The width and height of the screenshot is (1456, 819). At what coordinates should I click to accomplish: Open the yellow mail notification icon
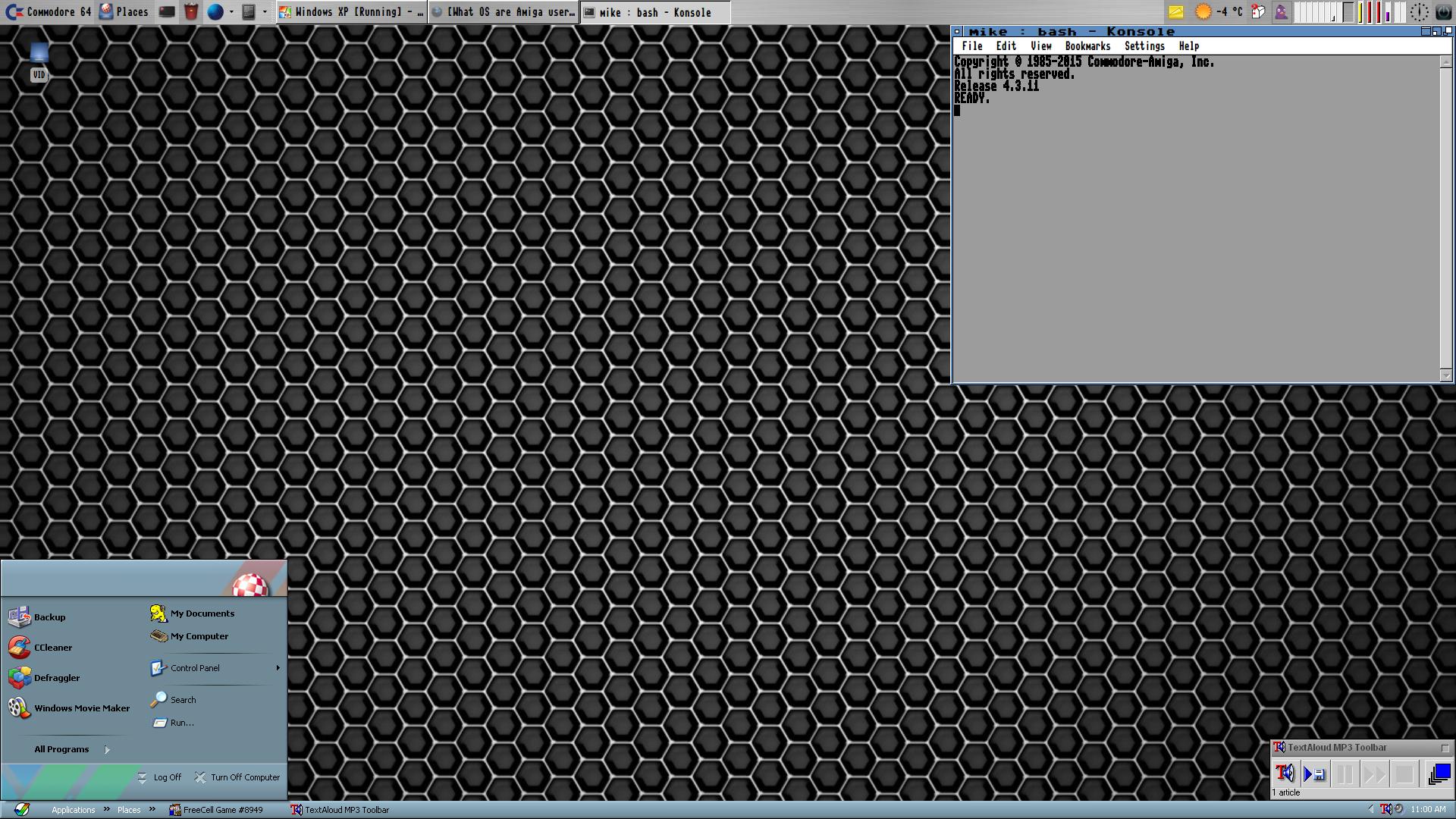coord(1176,12)
